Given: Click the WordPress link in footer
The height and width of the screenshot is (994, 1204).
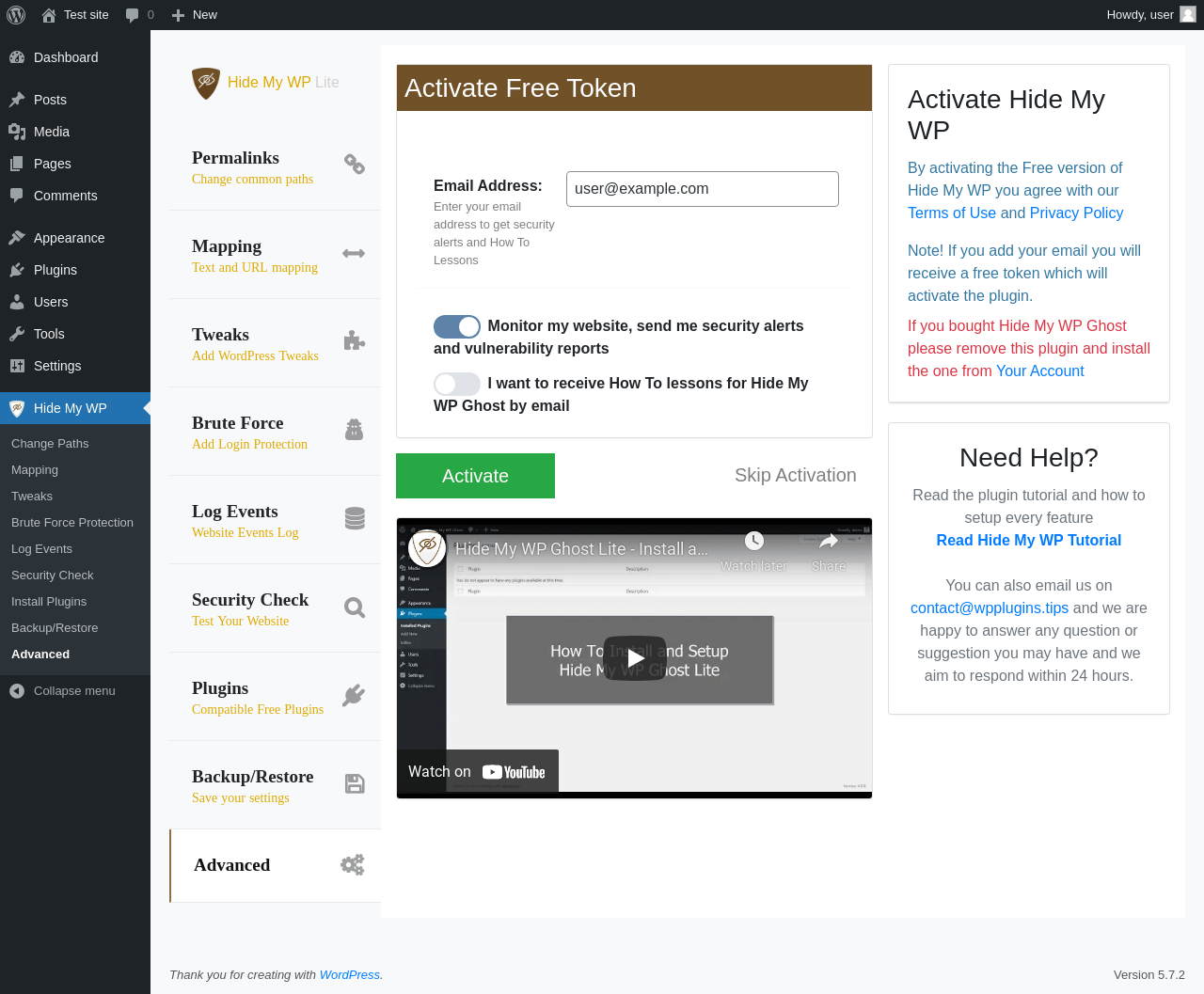Looking at the screenshot, I should pyautogui.click(x=350, y=975).
